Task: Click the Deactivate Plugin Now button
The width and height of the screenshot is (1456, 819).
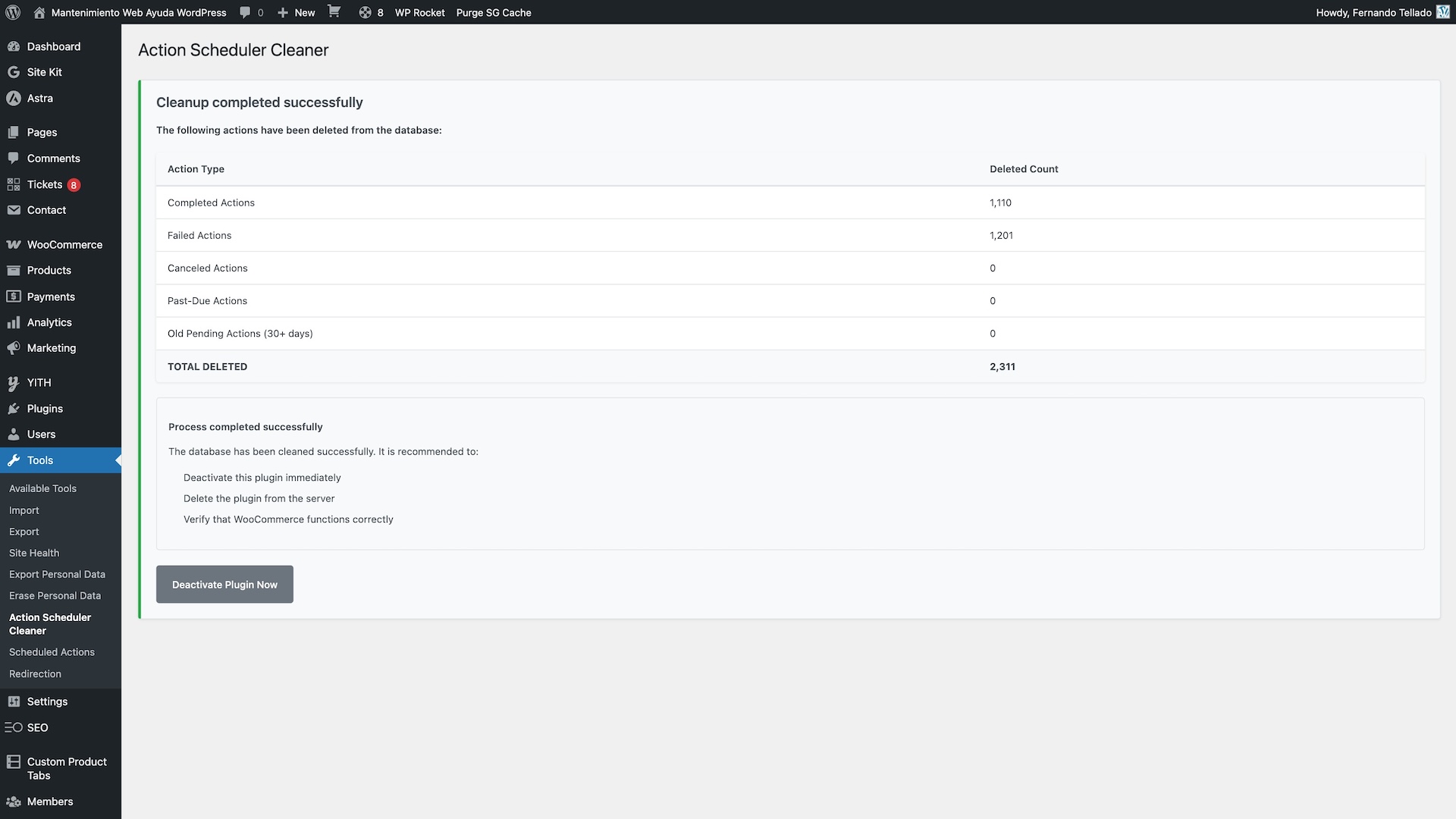Action: [x=224, y=584]
